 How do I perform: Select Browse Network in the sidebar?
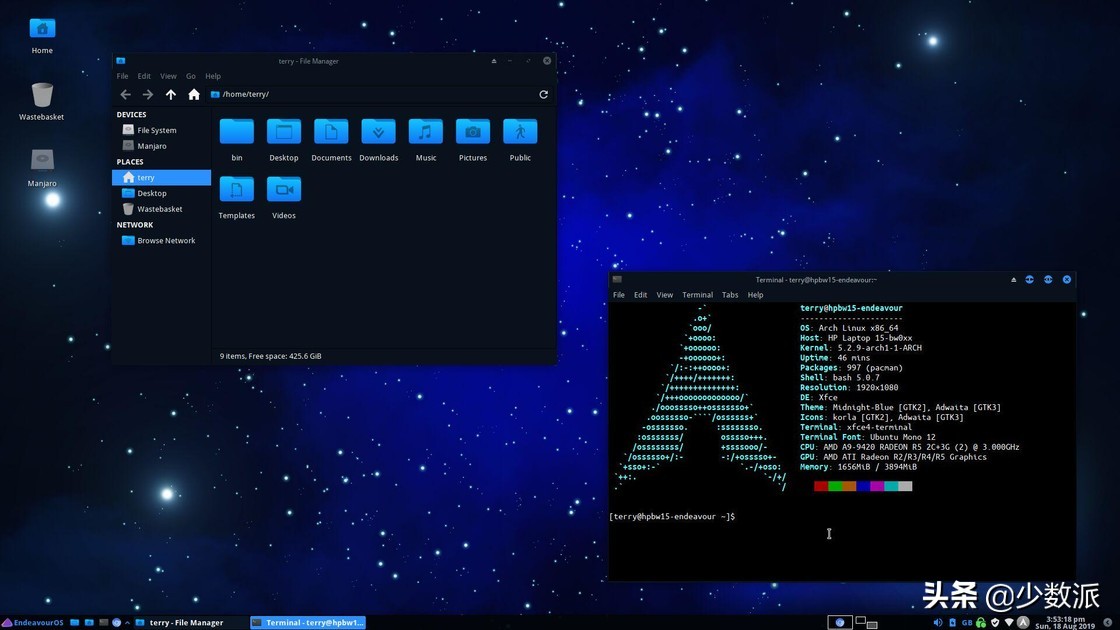[166, 240]
